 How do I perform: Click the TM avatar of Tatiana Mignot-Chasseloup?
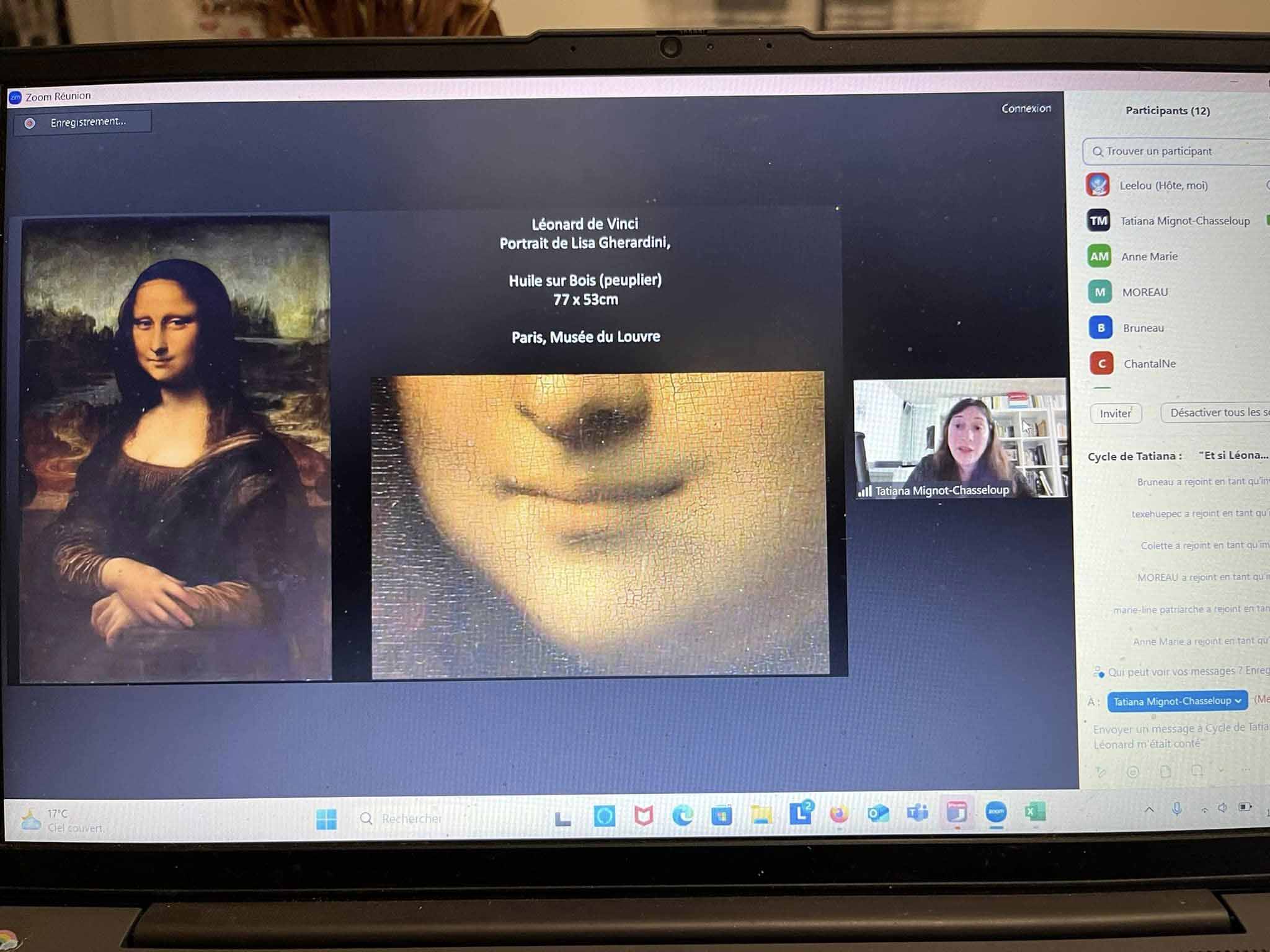coord(1098,221)
